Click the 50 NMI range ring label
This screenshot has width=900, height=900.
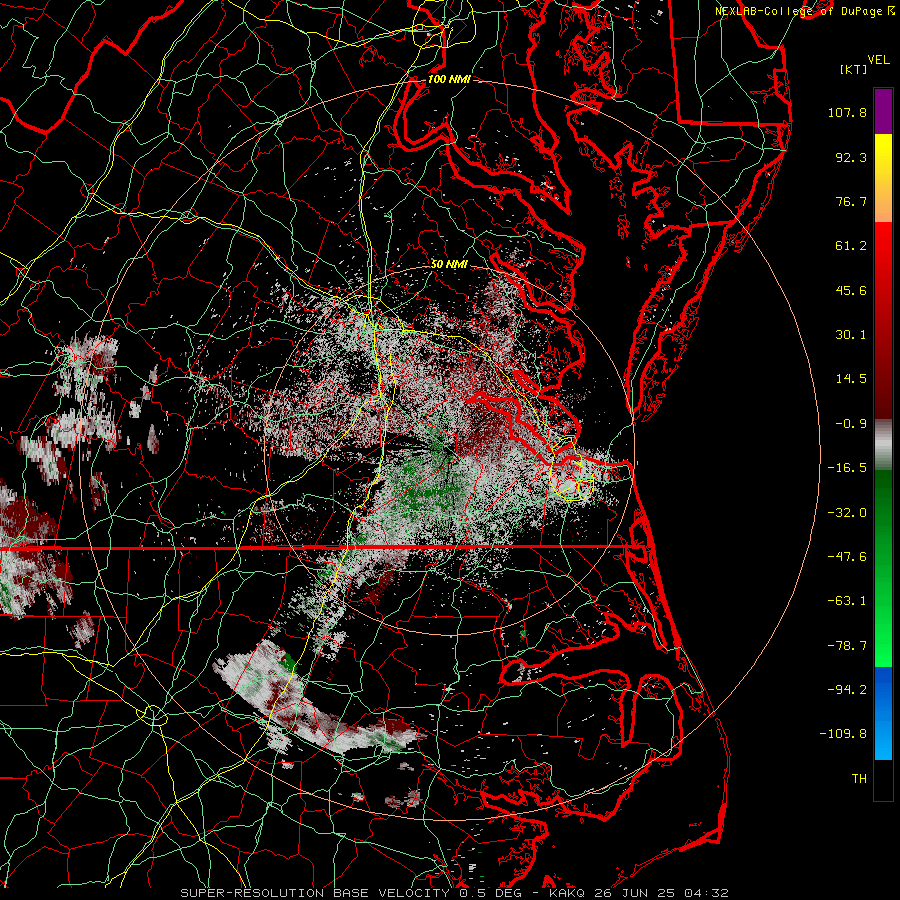449,265
